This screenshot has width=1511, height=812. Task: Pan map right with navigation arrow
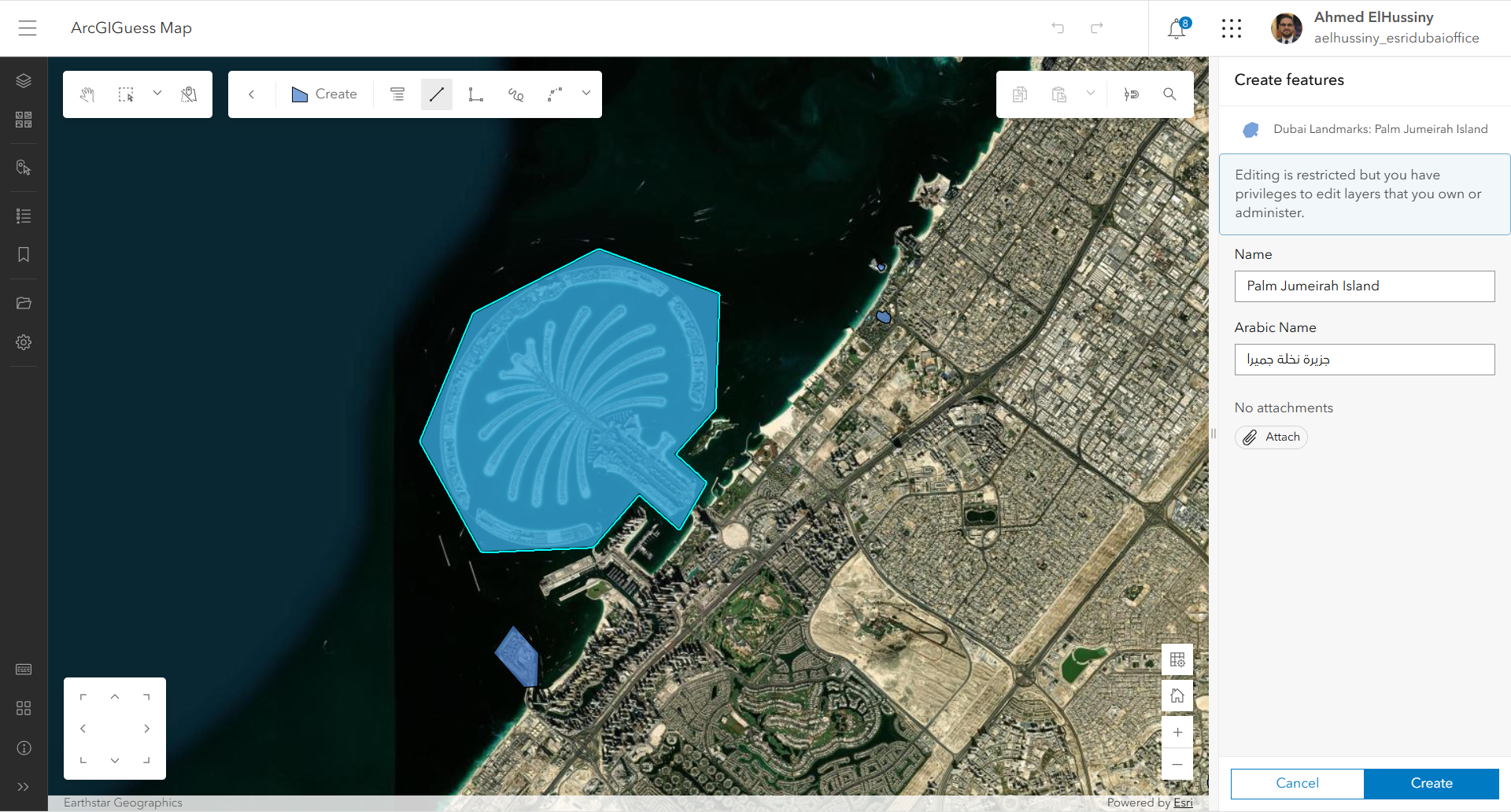point(146,729)
